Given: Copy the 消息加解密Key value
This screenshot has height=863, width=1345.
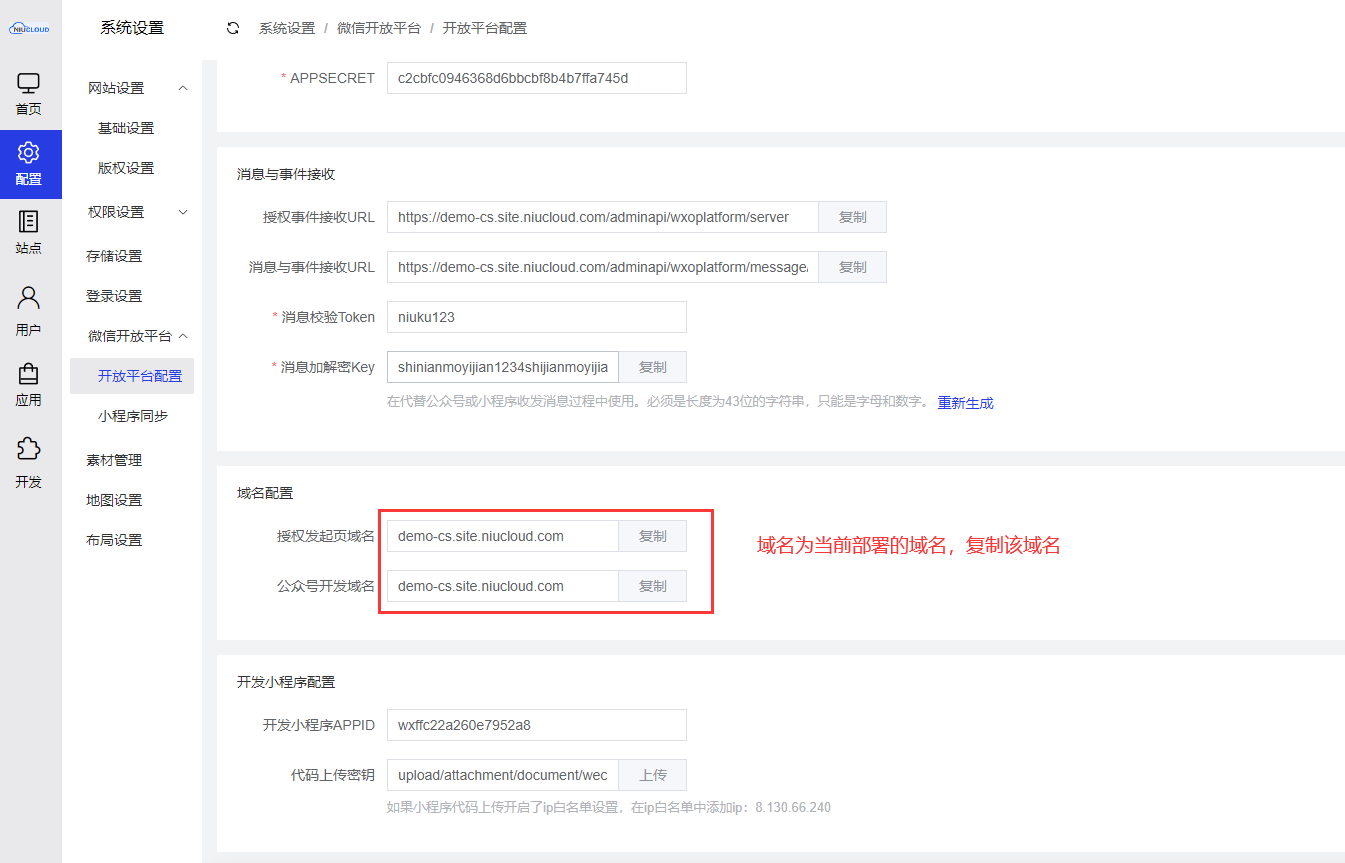Looking at the screenshot, I should click(652, 367).
